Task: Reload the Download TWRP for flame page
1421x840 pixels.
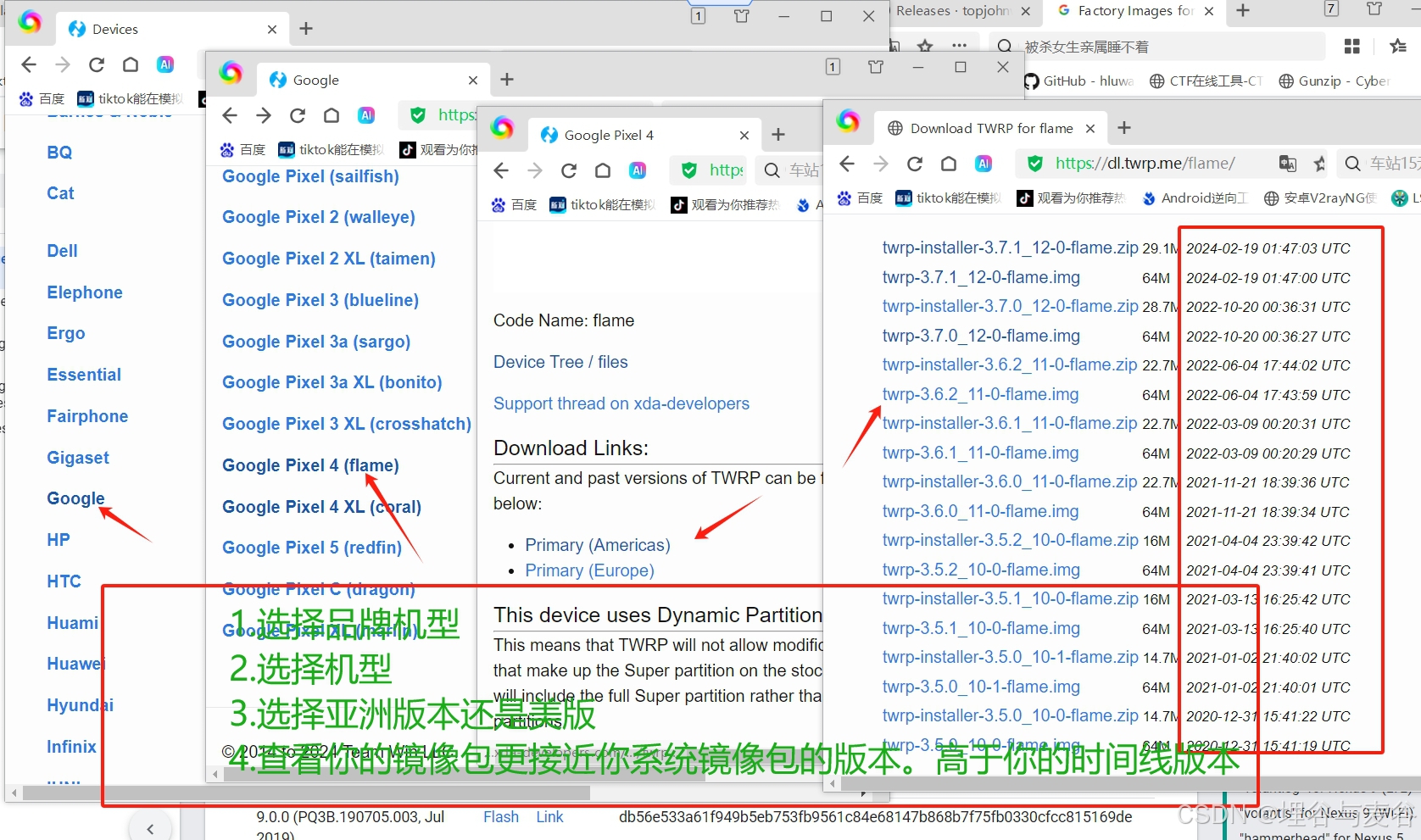Action: coord(915,164)
